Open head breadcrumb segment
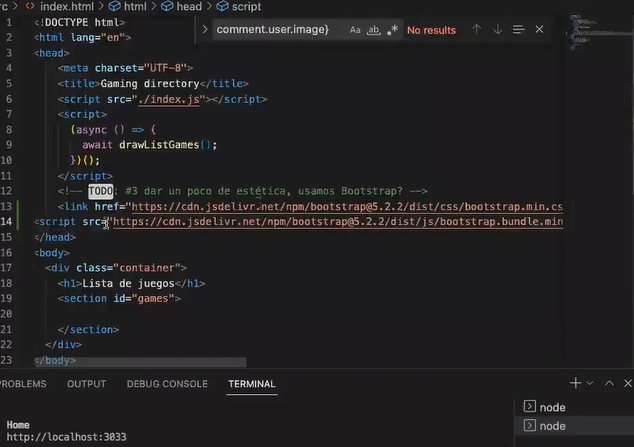 (182, 6)
